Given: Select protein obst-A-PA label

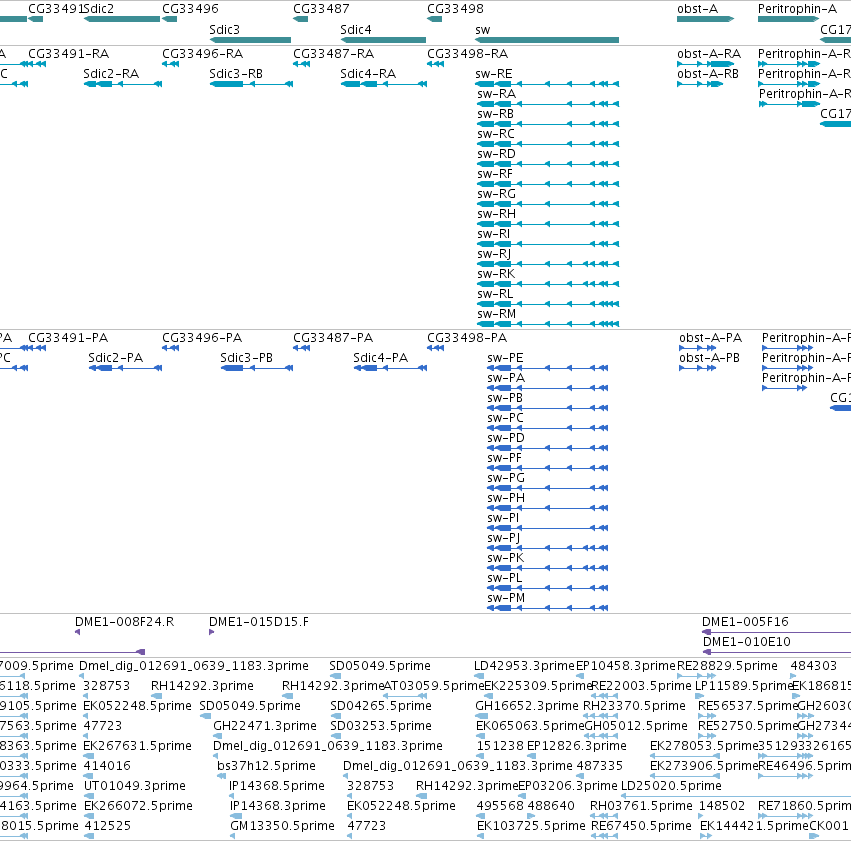Looking at the screenshot, I should point(710,338).
